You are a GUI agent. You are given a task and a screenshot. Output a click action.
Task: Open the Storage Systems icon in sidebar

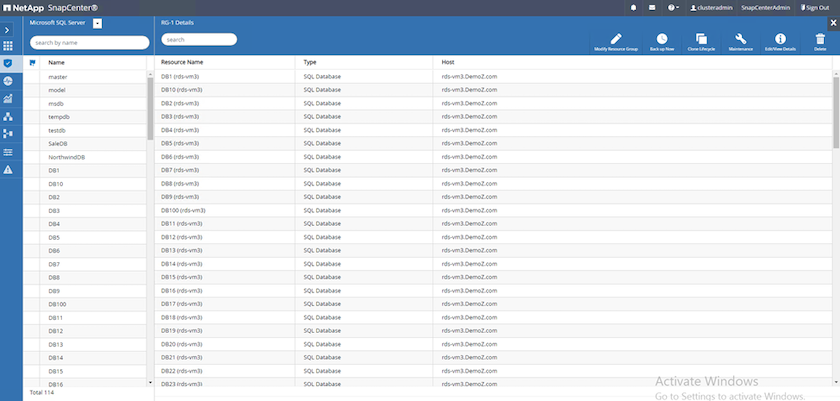[x=8, y=134]
